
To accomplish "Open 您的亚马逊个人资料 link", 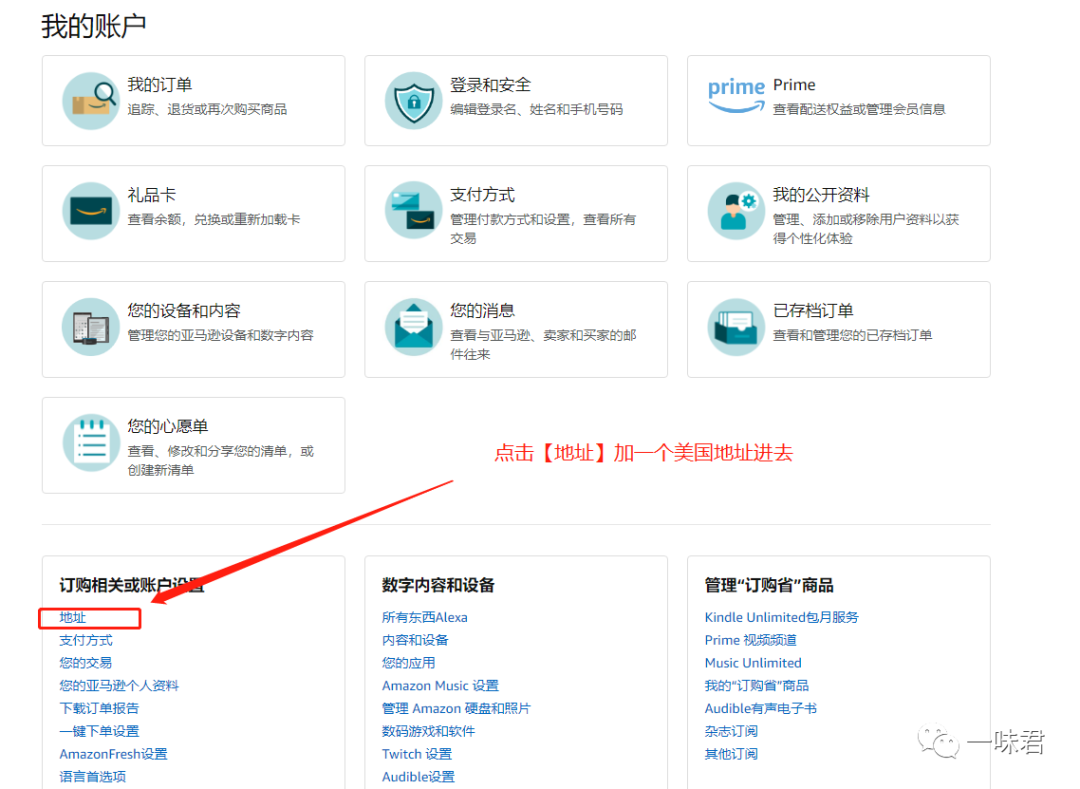I will tap(119, 686).
